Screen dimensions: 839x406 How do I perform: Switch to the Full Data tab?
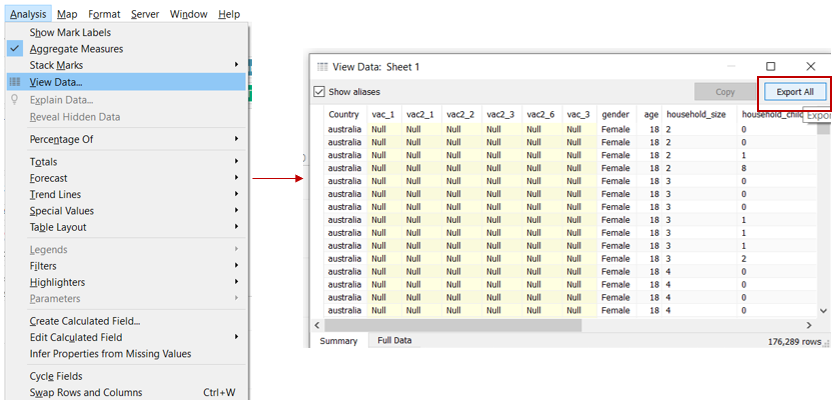click(x=394, y=341)
